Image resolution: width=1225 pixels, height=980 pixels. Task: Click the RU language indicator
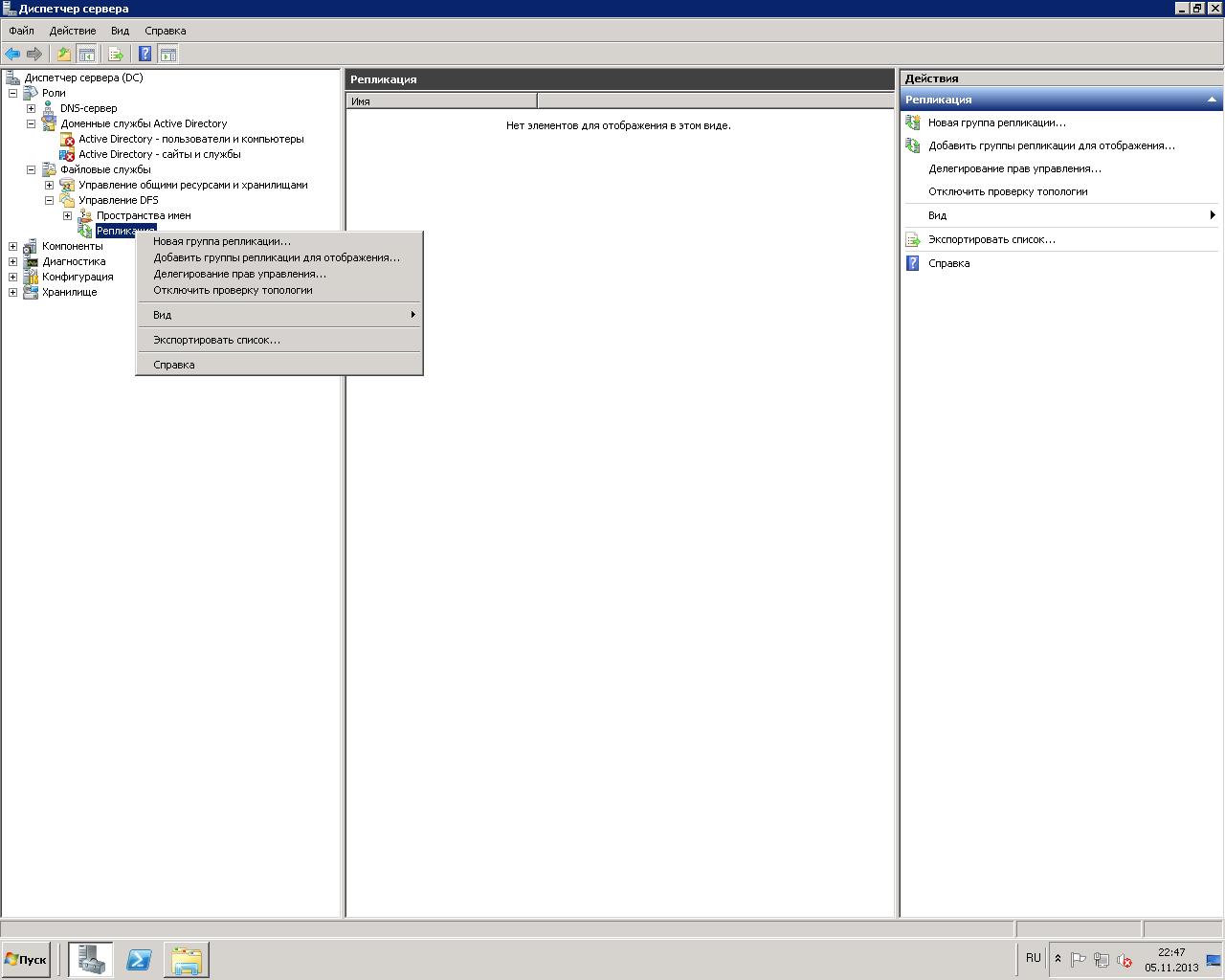coord(1034,958)
